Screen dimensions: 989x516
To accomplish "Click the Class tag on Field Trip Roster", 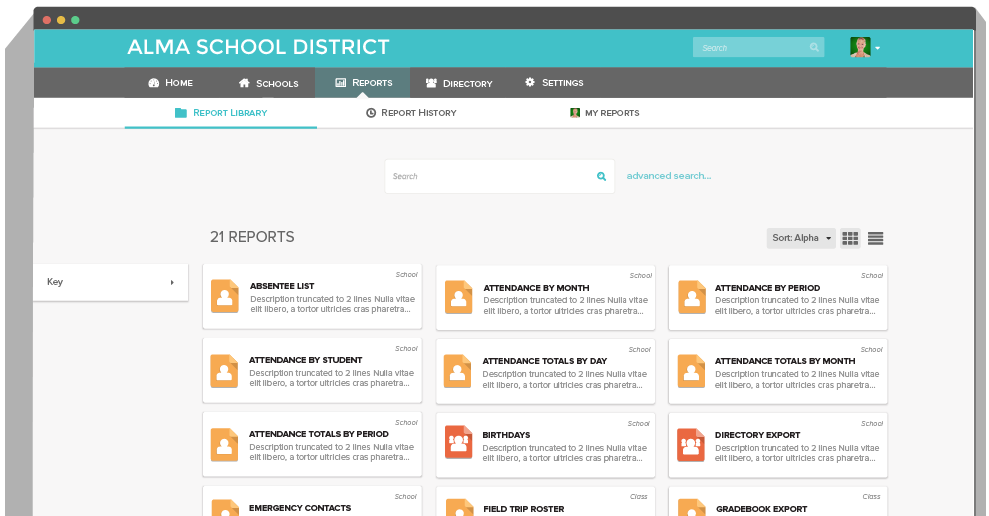I will point(638,497).
